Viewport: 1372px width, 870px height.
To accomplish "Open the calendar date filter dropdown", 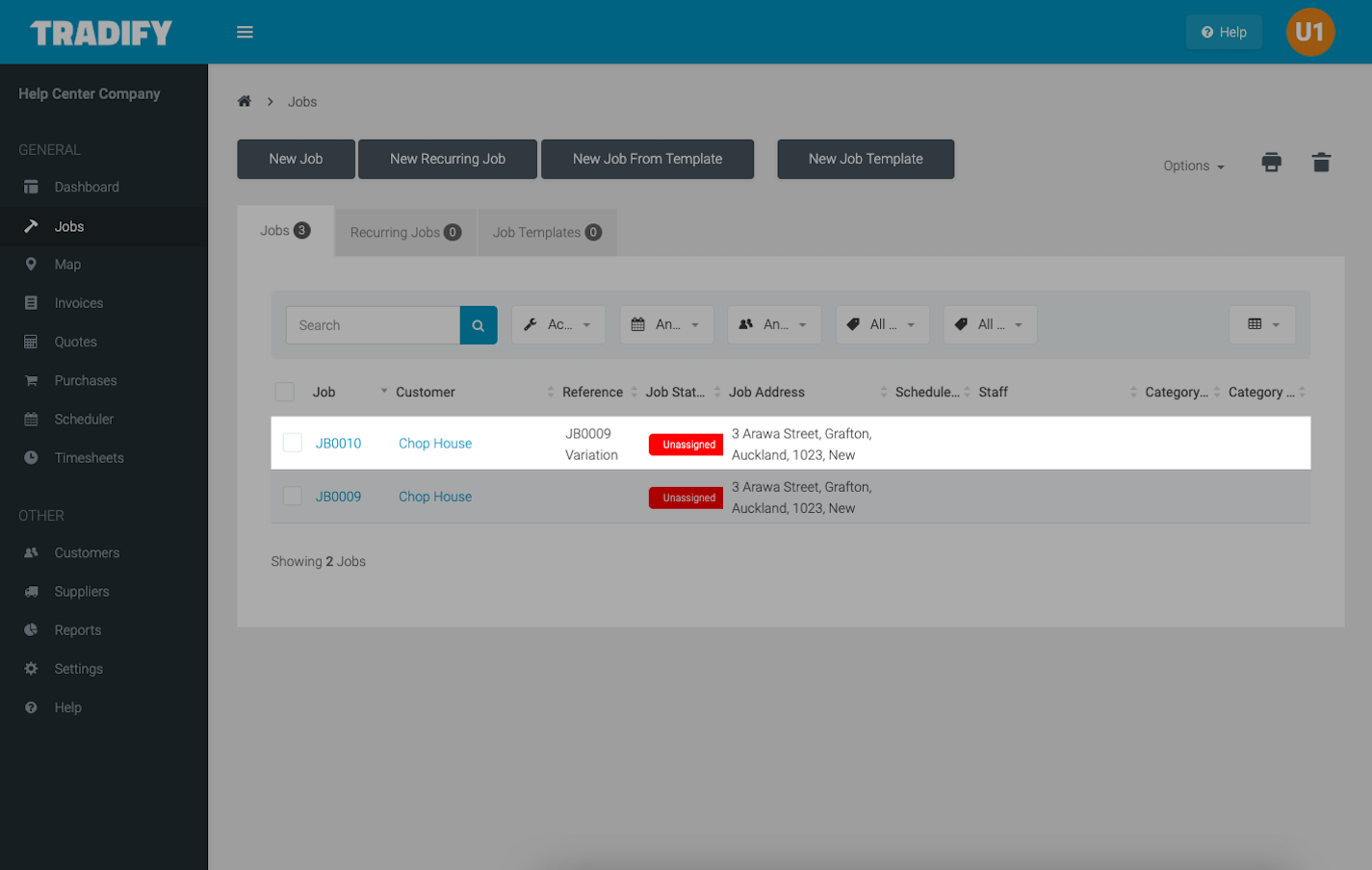I will pos(666,324).
